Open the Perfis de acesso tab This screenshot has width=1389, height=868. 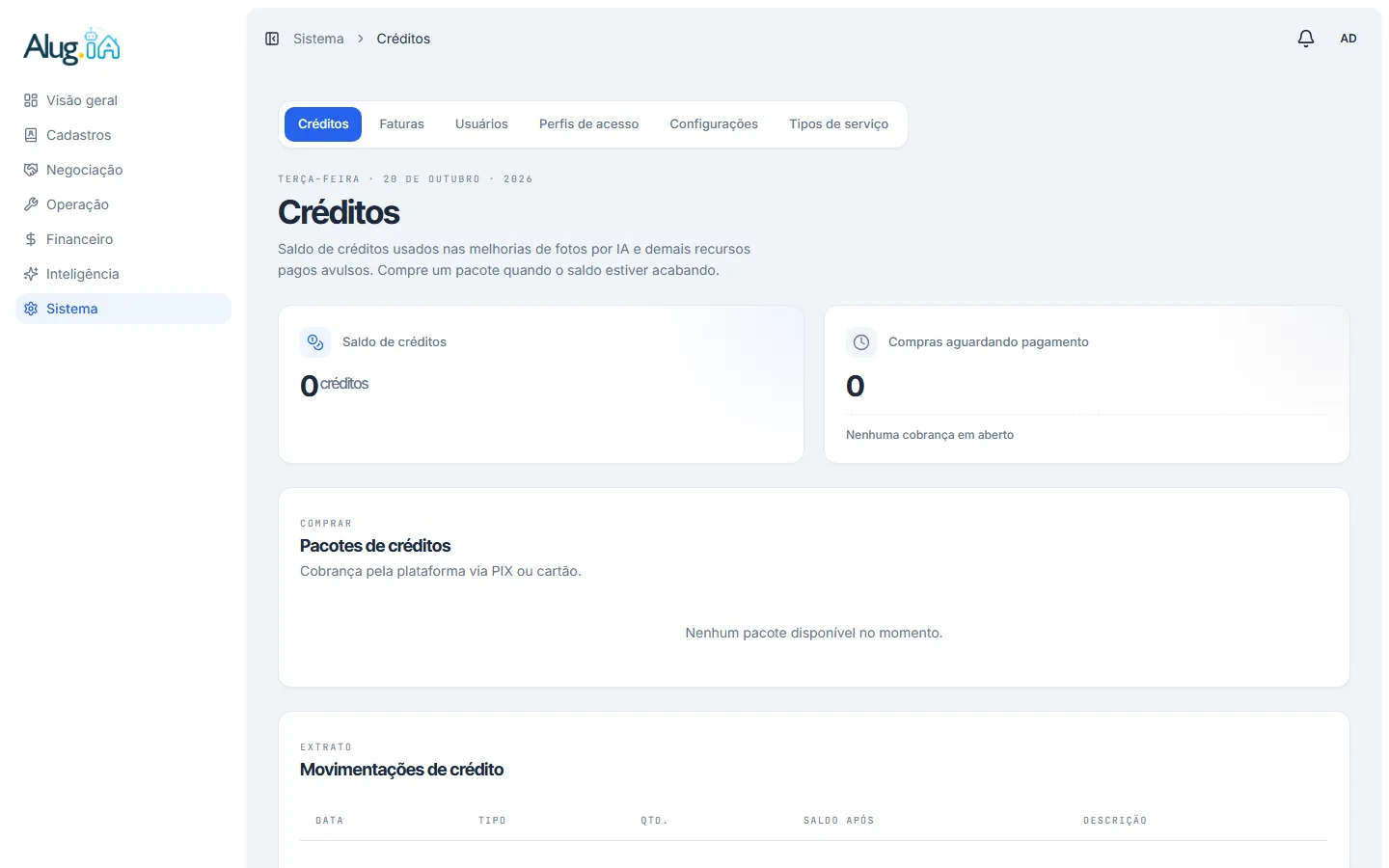589,124
